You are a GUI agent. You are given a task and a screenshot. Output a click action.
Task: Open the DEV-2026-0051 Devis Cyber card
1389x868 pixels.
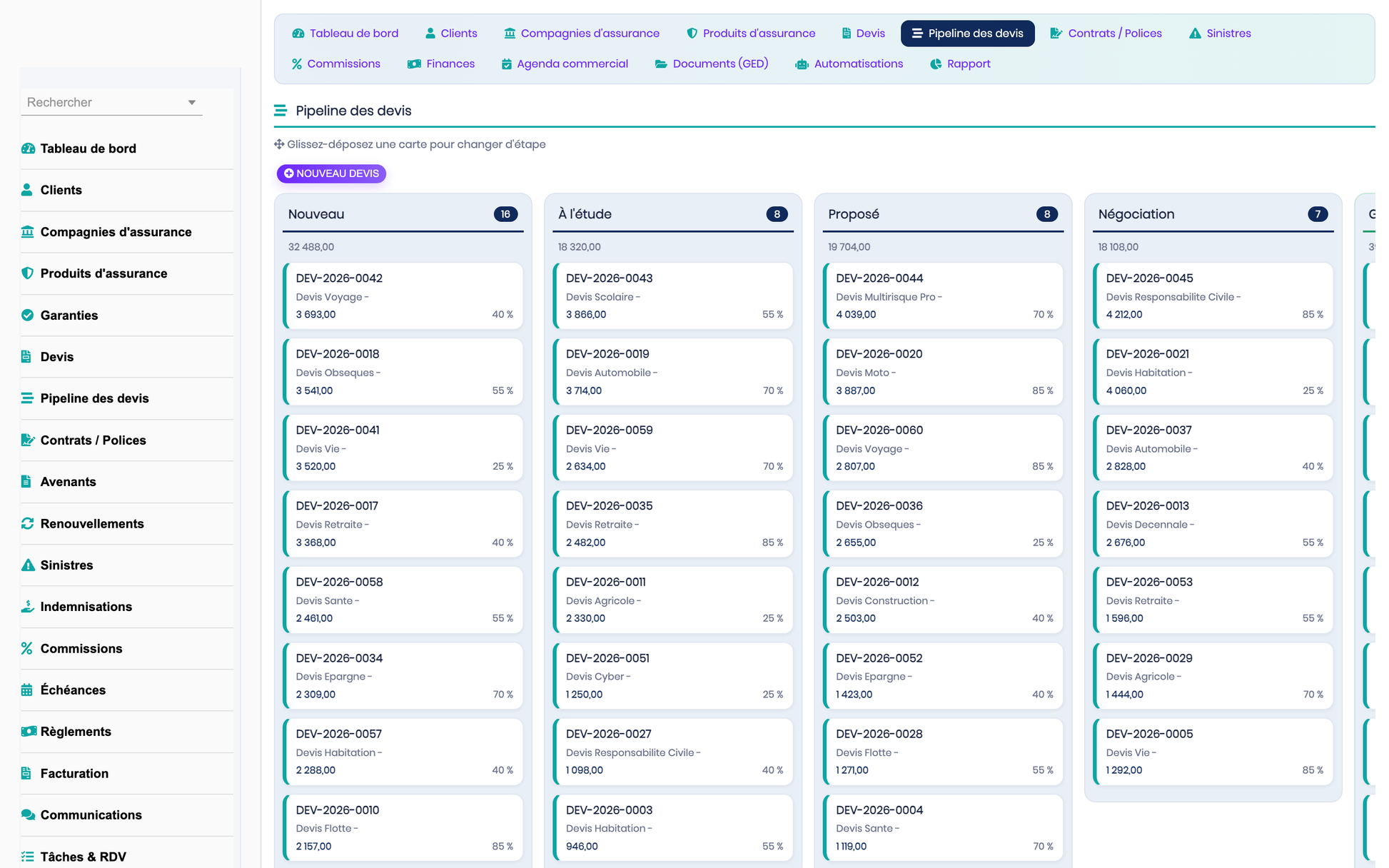click(x=673, y=676)
